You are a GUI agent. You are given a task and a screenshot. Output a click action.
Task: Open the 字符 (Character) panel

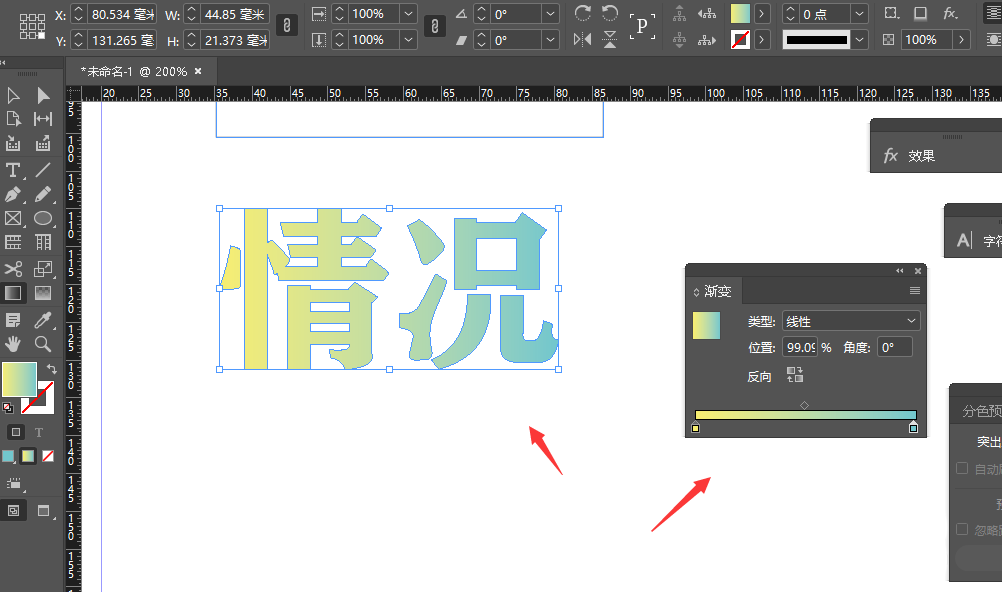pos(965,240)
